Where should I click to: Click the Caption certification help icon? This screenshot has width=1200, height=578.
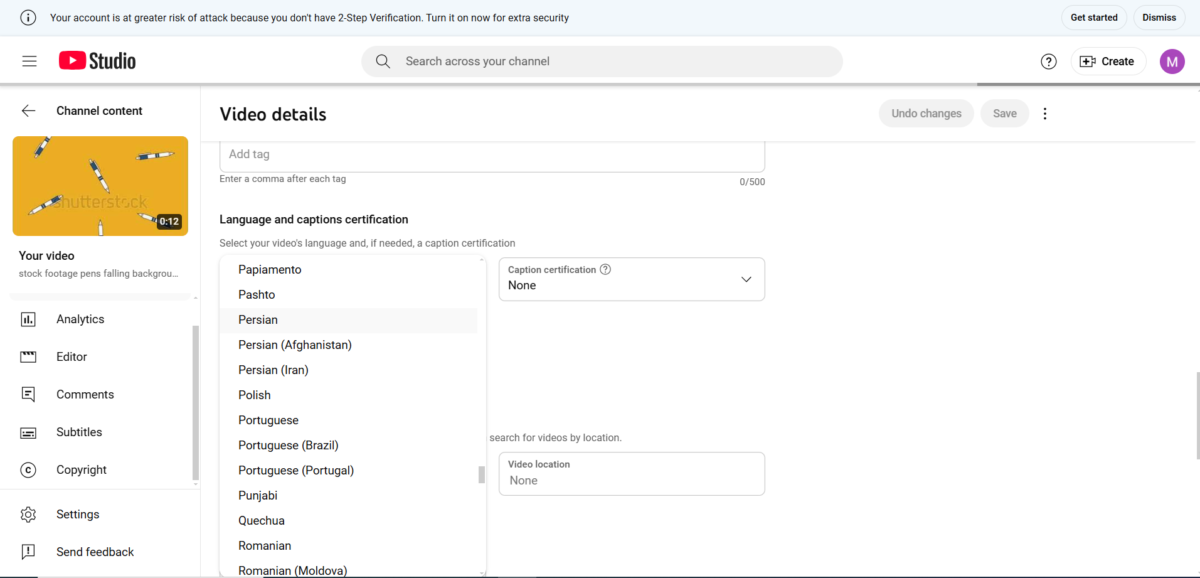click(x=605, y=269)
